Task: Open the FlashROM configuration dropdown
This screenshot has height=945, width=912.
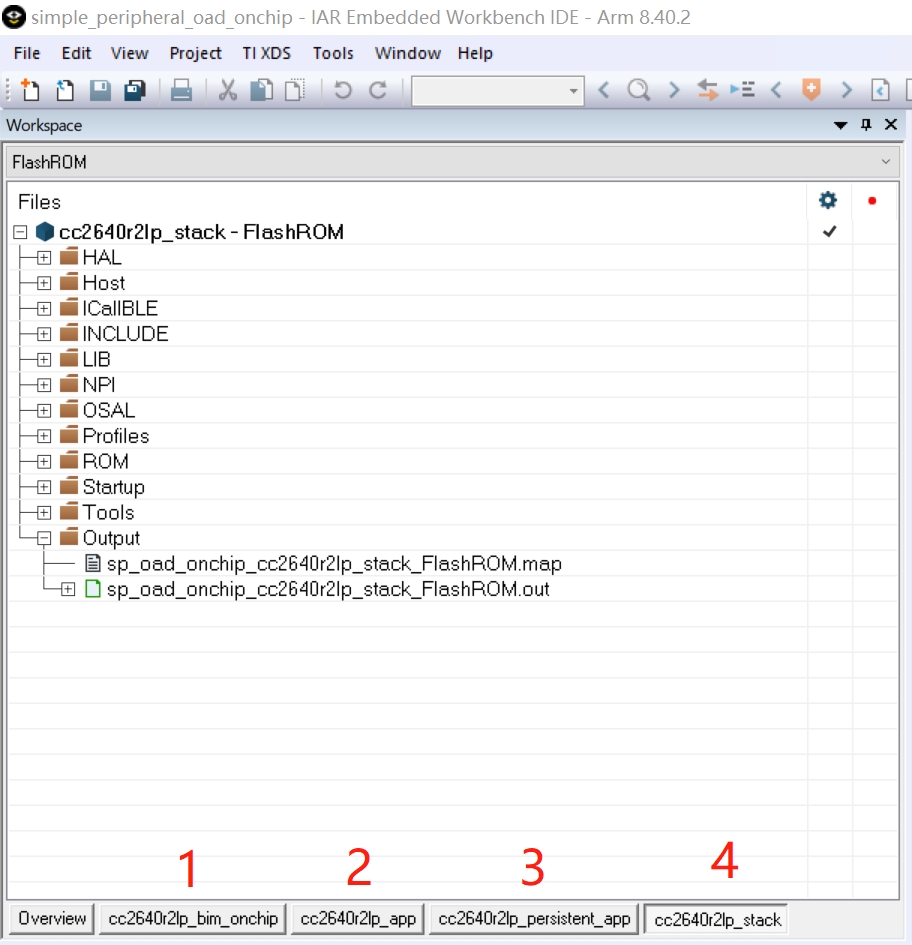Action: [453, 162]
